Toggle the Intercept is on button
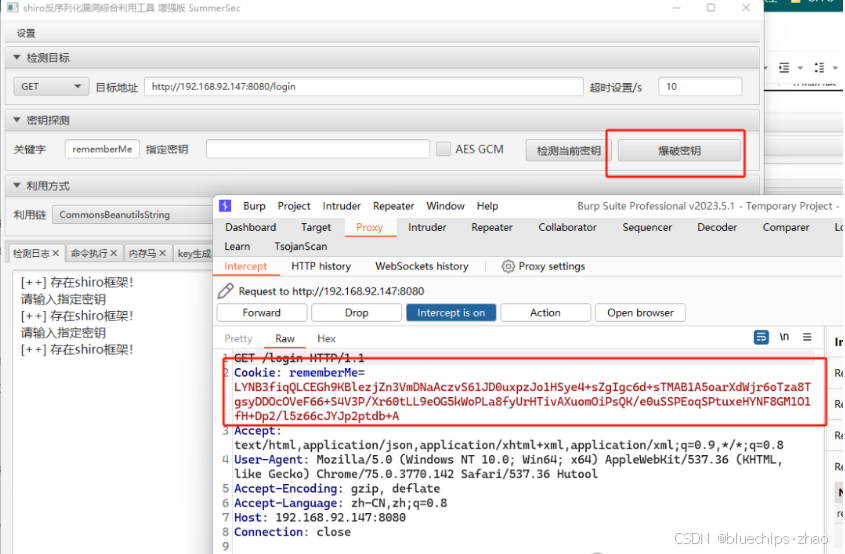Viewport: 845px width, 554px height. coord(451,313)
